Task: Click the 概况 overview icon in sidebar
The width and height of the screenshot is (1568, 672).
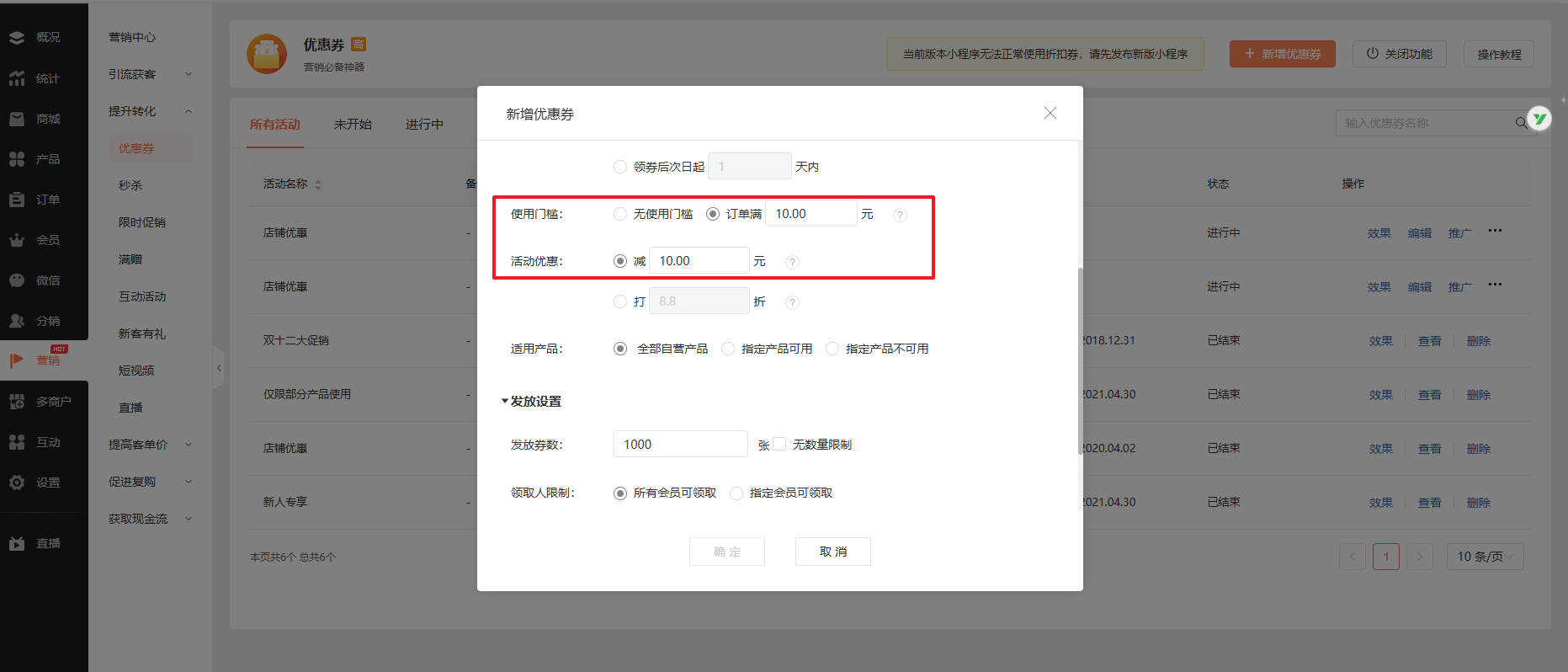Action: point(17,37)
